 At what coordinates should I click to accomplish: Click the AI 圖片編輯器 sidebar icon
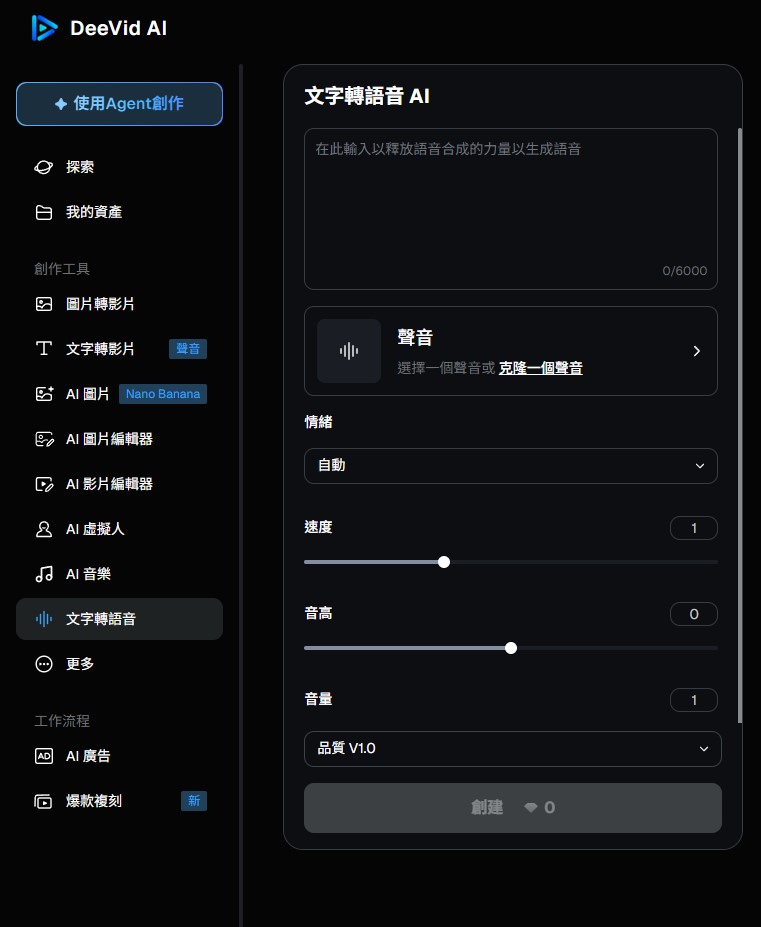[44, 439]
